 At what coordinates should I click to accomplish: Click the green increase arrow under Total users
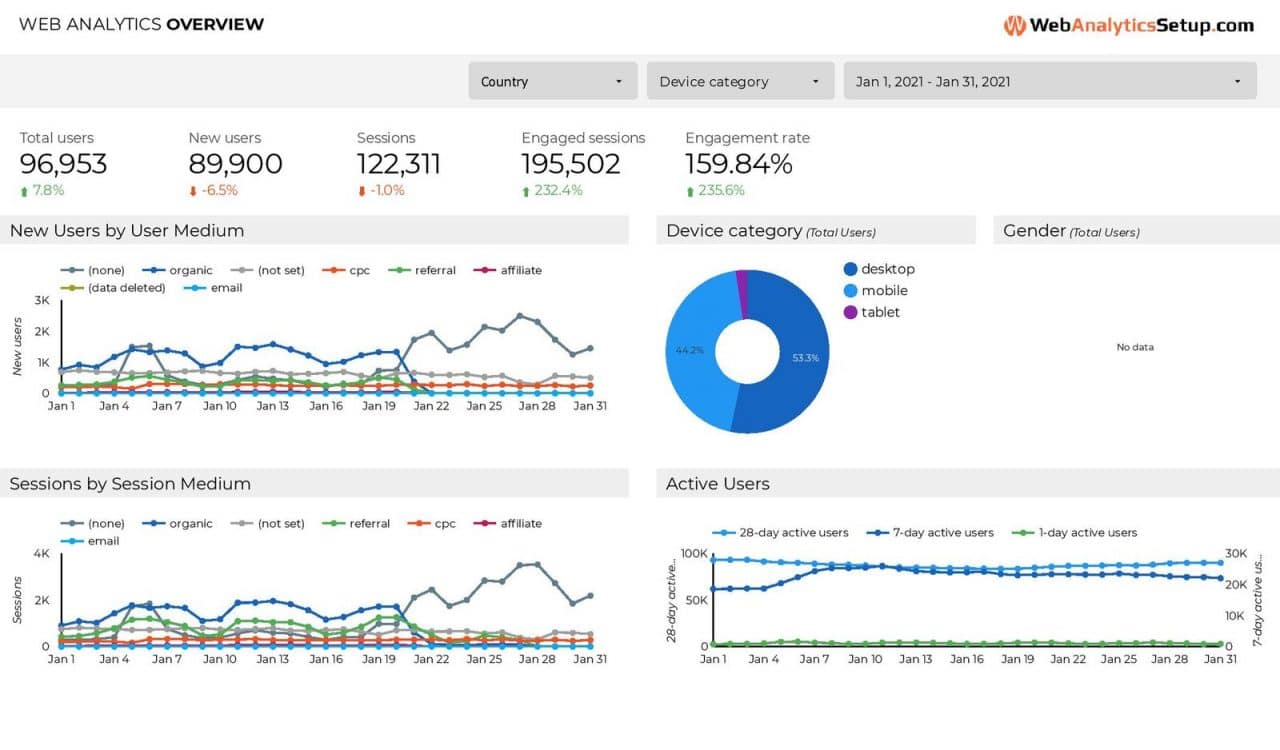[24, 190]
